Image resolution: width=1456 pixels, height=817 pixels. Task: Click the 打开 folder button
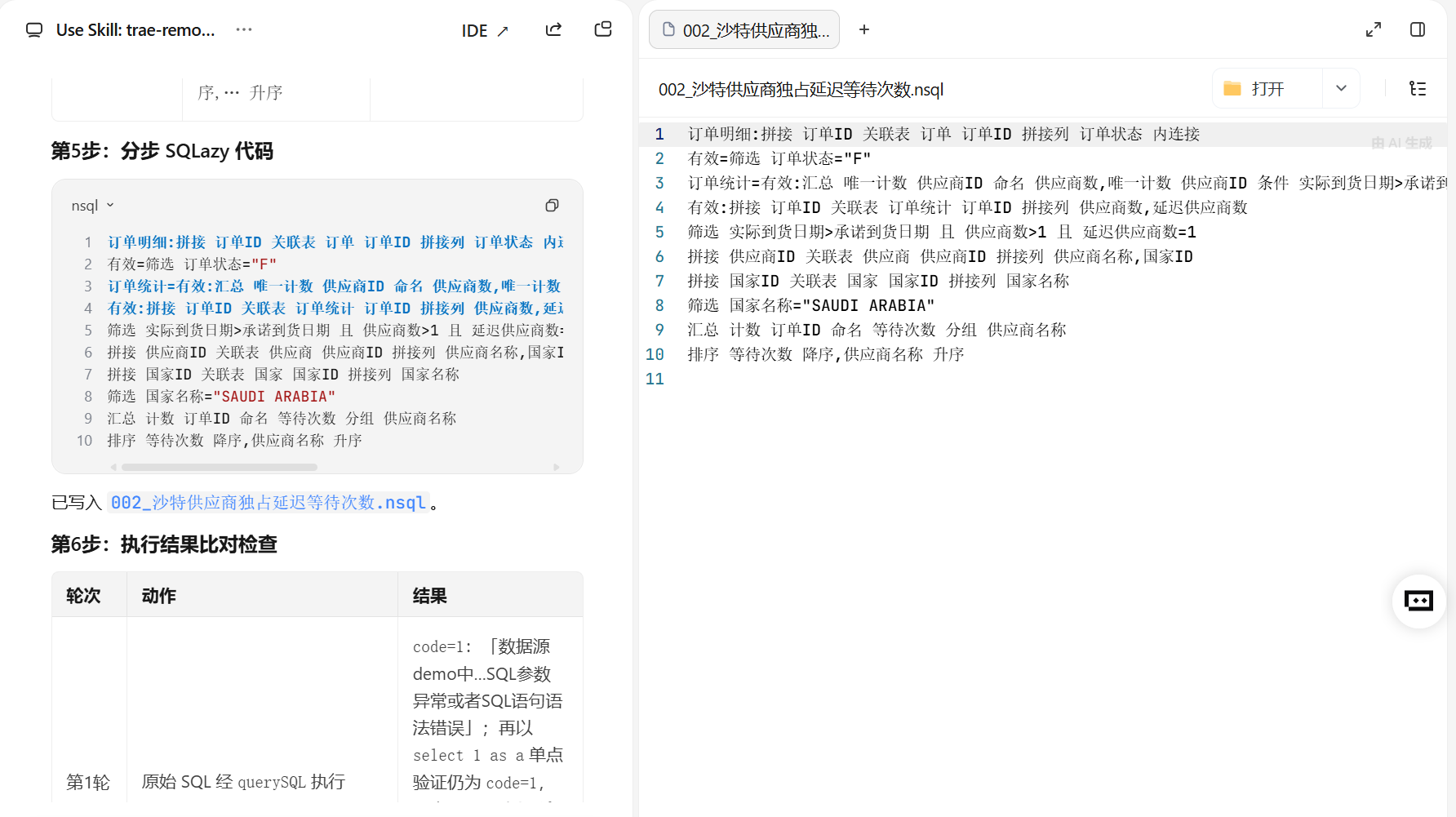pyautogui.click(x=1267, y=88)
